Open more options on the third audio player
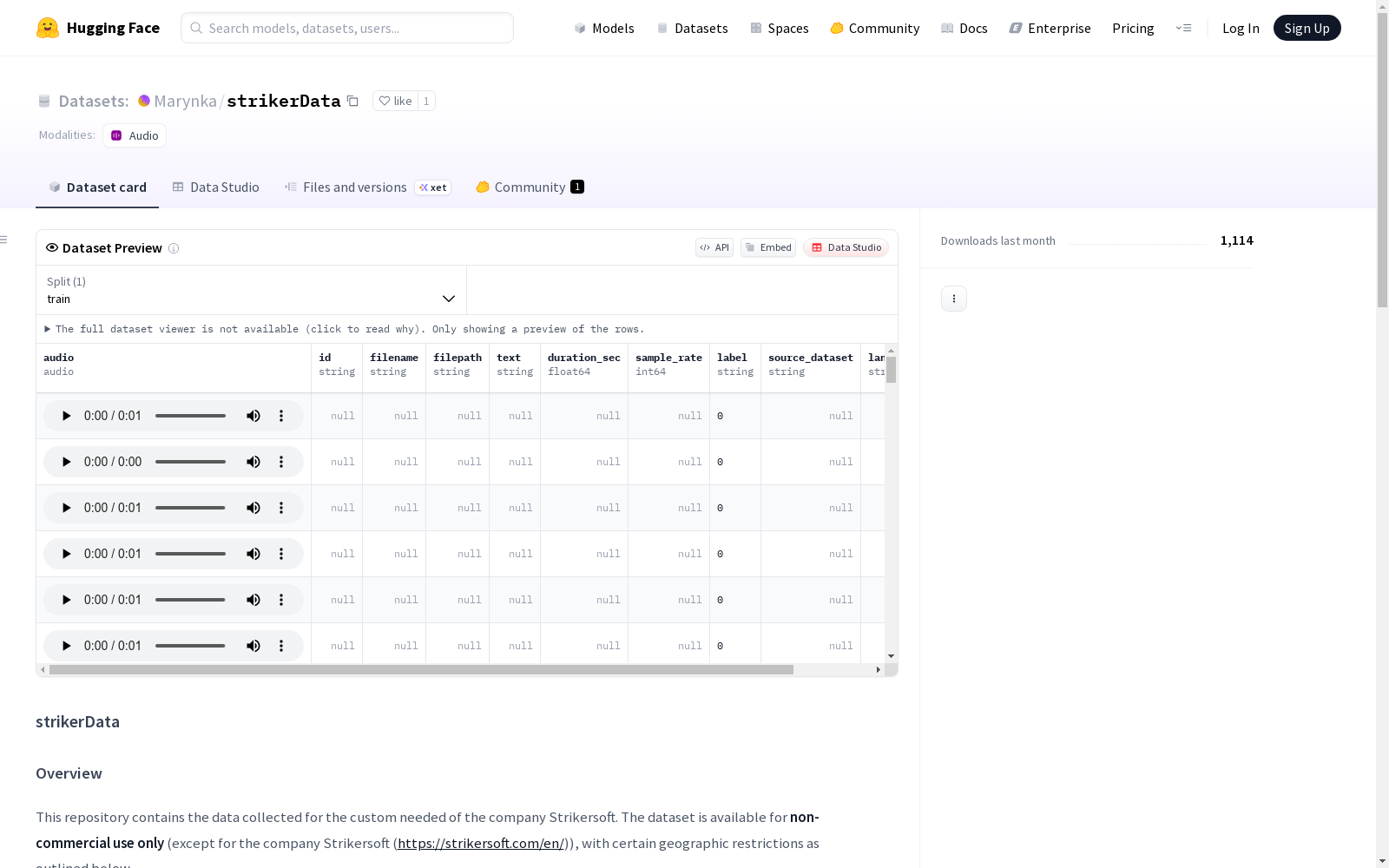 click(281, 508)
